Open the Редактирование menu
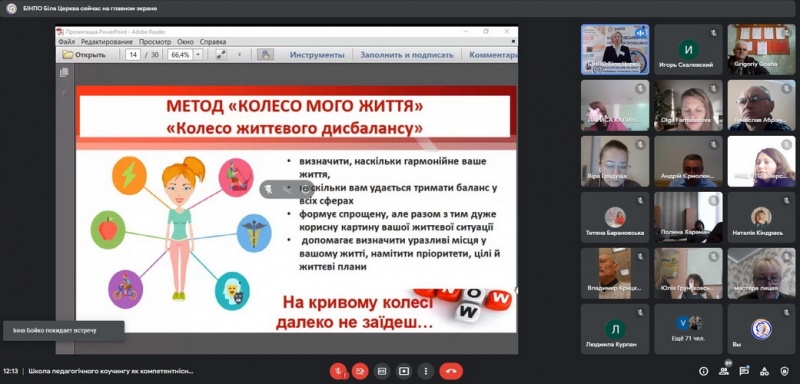The width and height of the screenshot is (800, 384). [107, 42]
